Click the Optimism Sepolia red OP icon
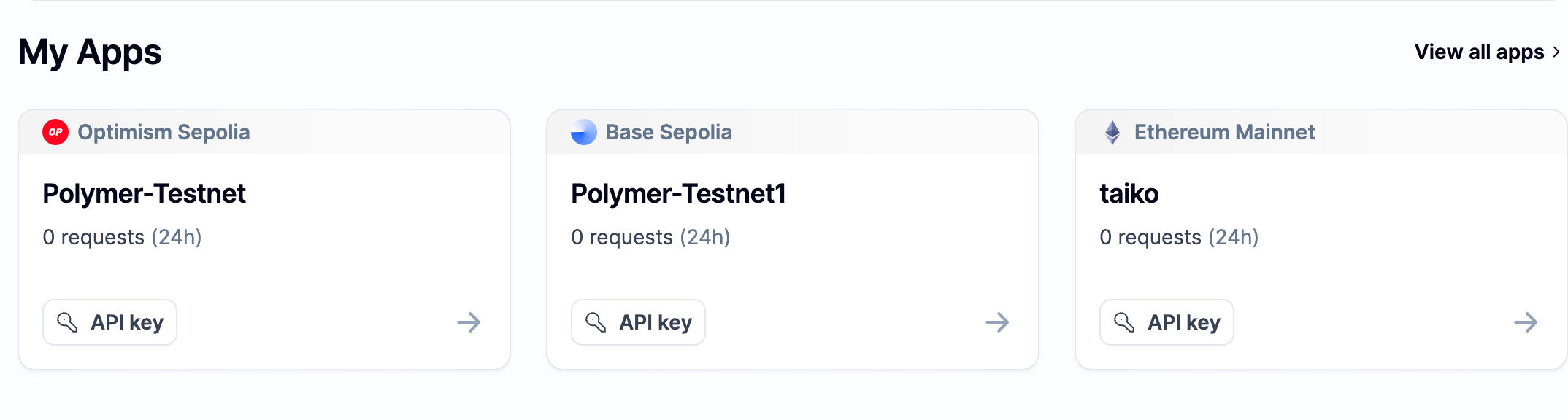Viewport: 1568px width, 420px height. point(55,132)
